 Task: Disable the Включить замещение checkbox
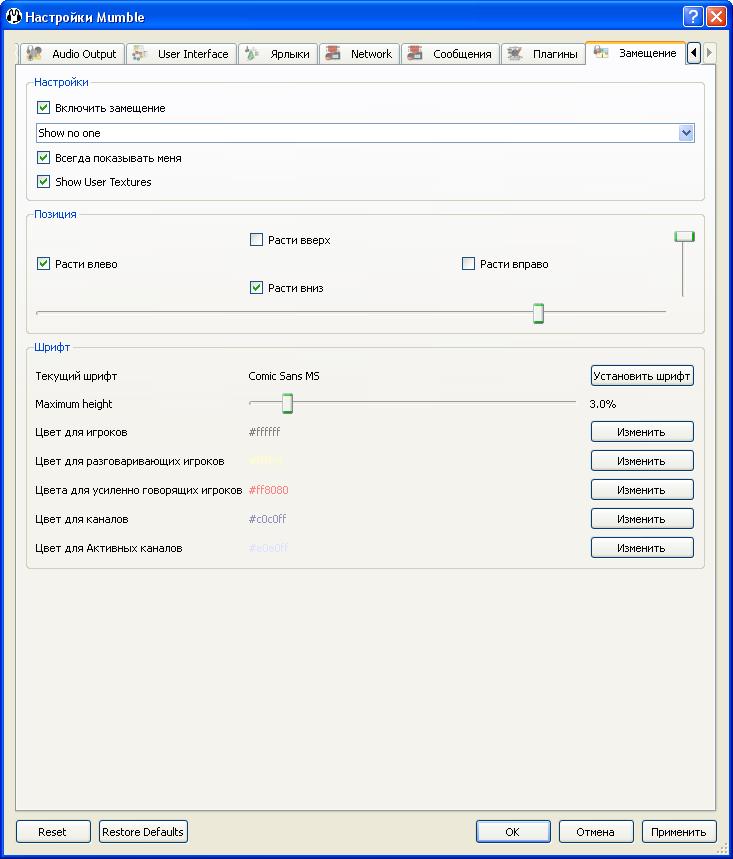[x=43, y=108]
